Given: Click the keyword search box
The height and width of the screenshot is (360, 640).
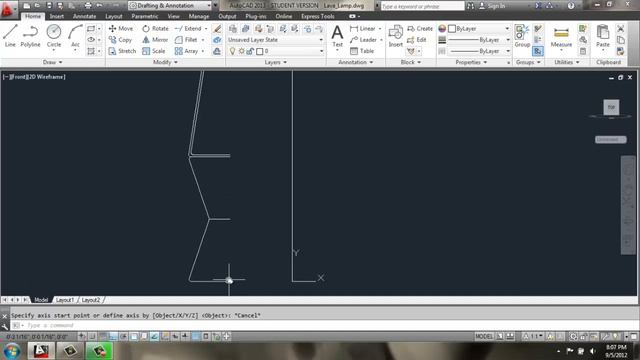Looking at the screenshot, I should 422,6.
